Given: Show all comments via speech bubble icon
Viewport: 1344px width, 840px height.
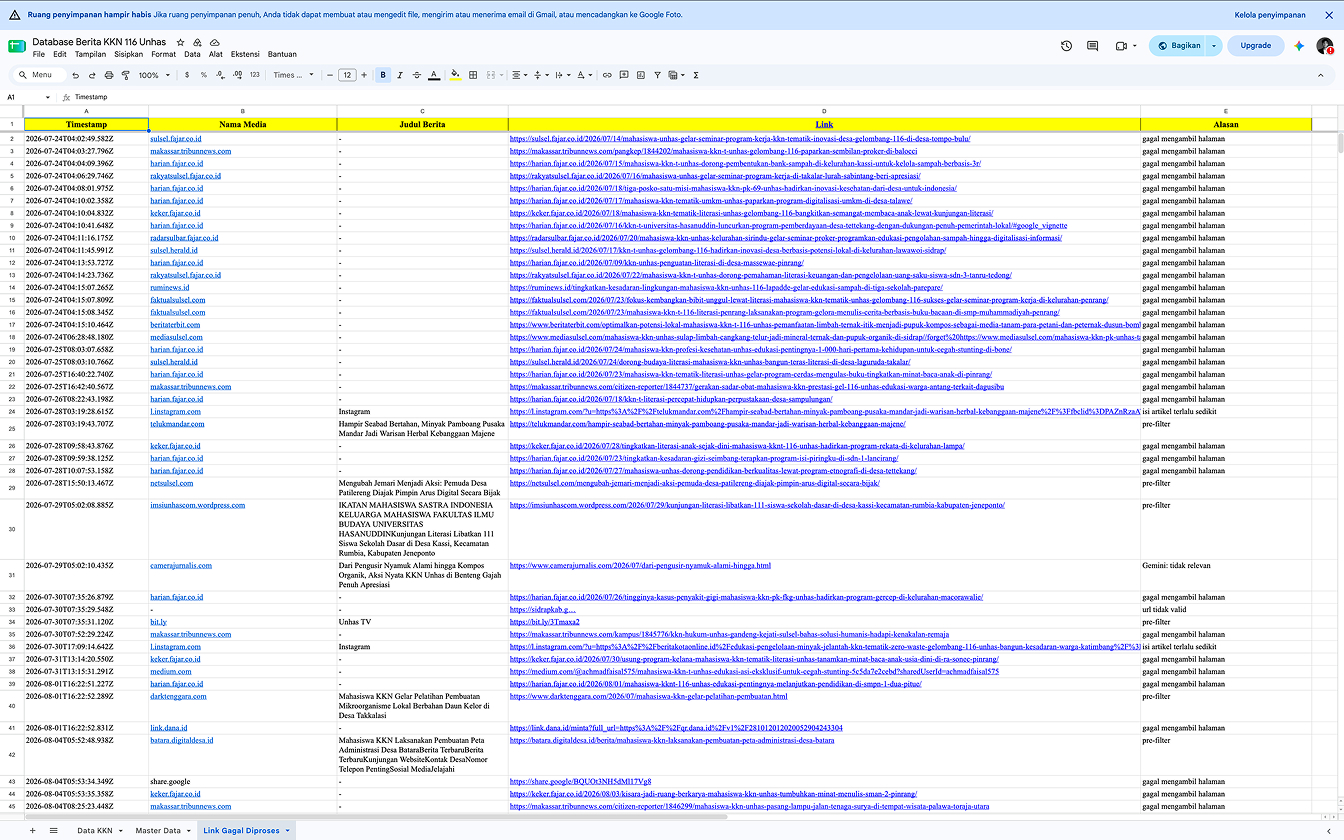Looking at the screenshot, I should tap(1092, 45).
